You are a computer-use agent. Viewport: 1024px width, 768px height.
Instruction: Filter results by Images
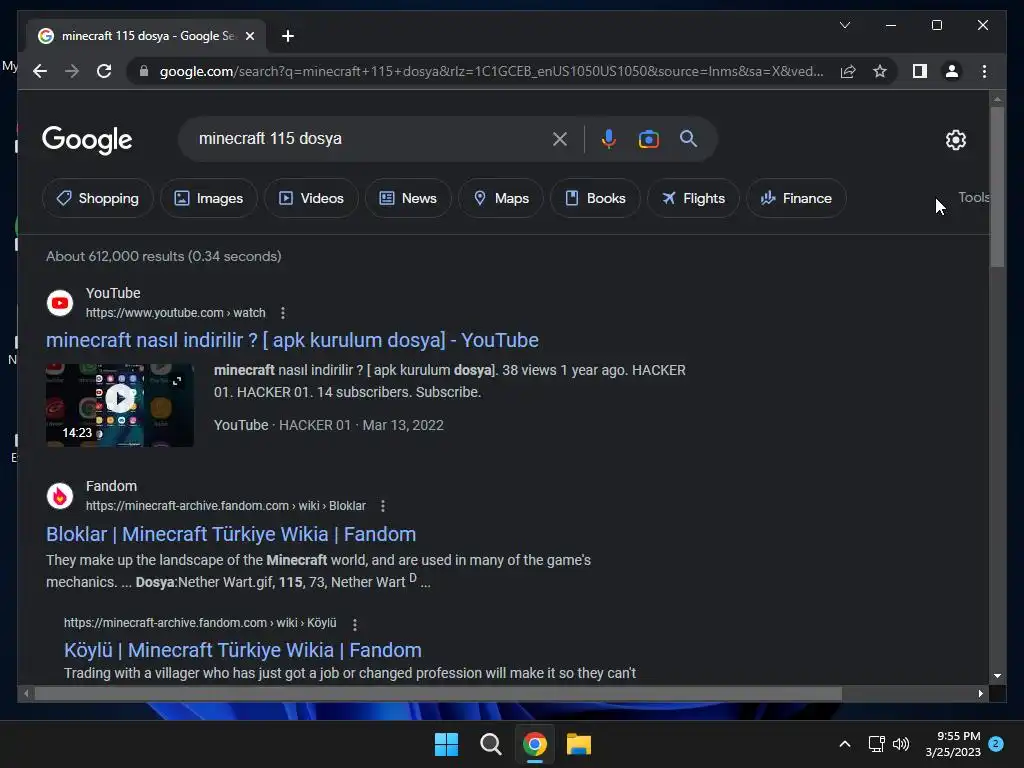coord(209,198)
